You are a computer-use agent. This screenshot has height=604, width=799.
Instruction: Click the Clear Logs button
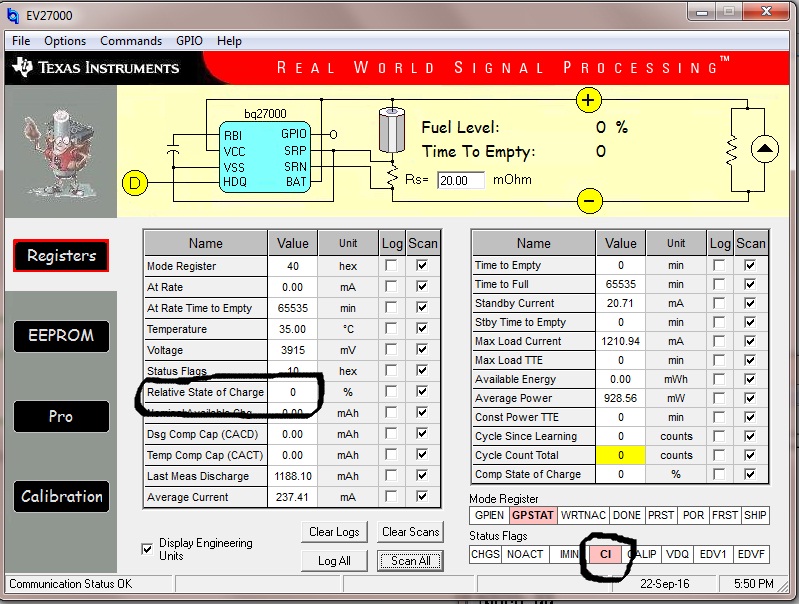click(334, 532)
